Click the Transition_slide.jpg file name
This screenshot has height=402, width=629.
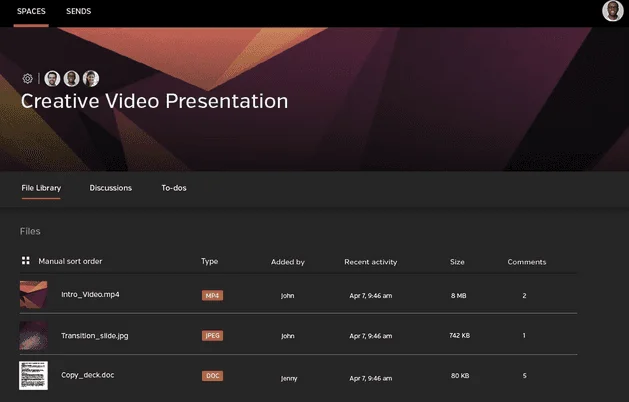pyautogui.click(x=95, y=336)
